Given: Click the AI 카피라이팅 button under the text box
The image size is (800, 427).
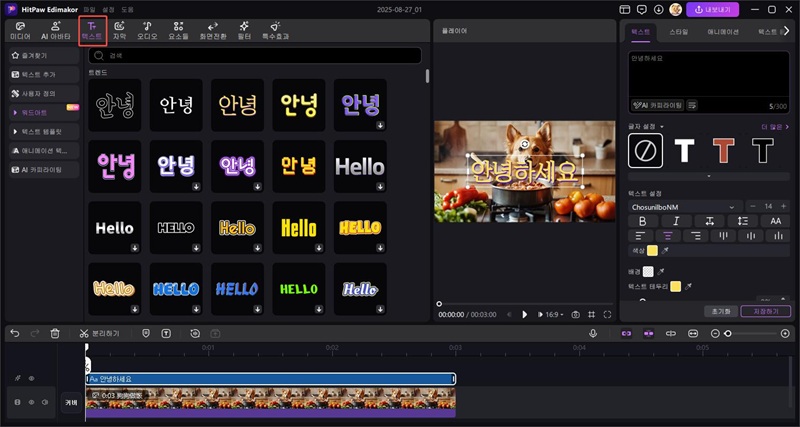Looking at the screenshot, I should point(657,105).
